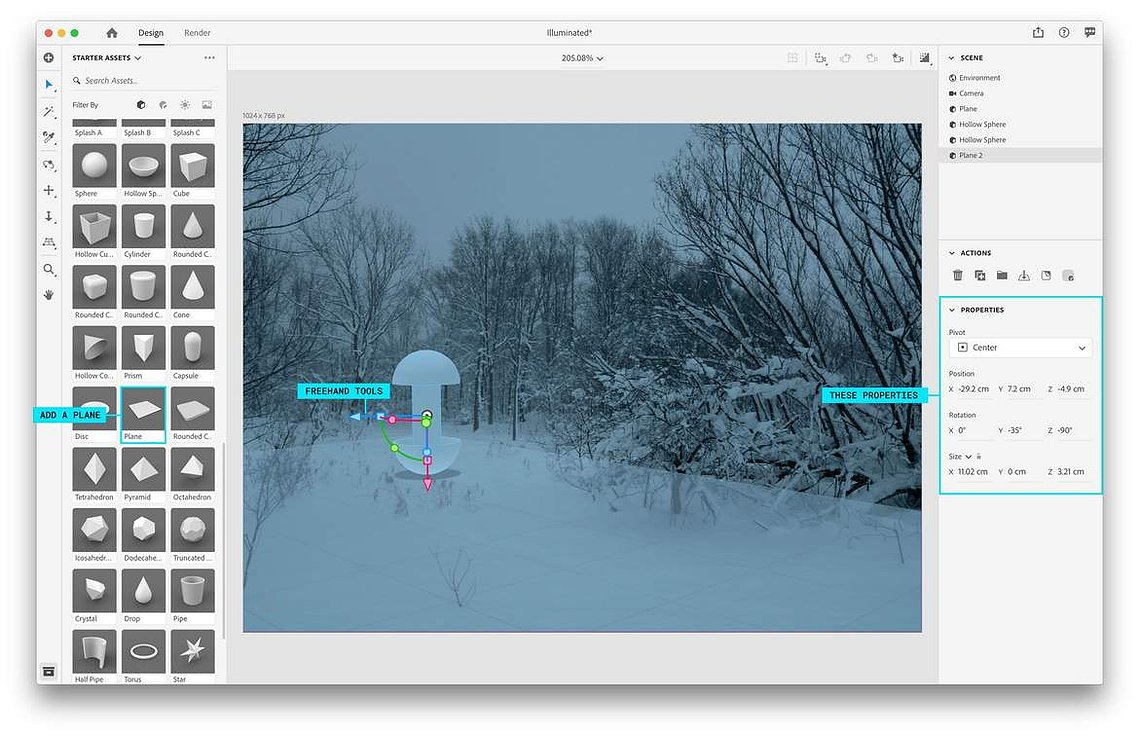Open the Share icon in title bar
This screenshot has height=736, width=1139.
pyautogui.click(x=1038, y=33)
